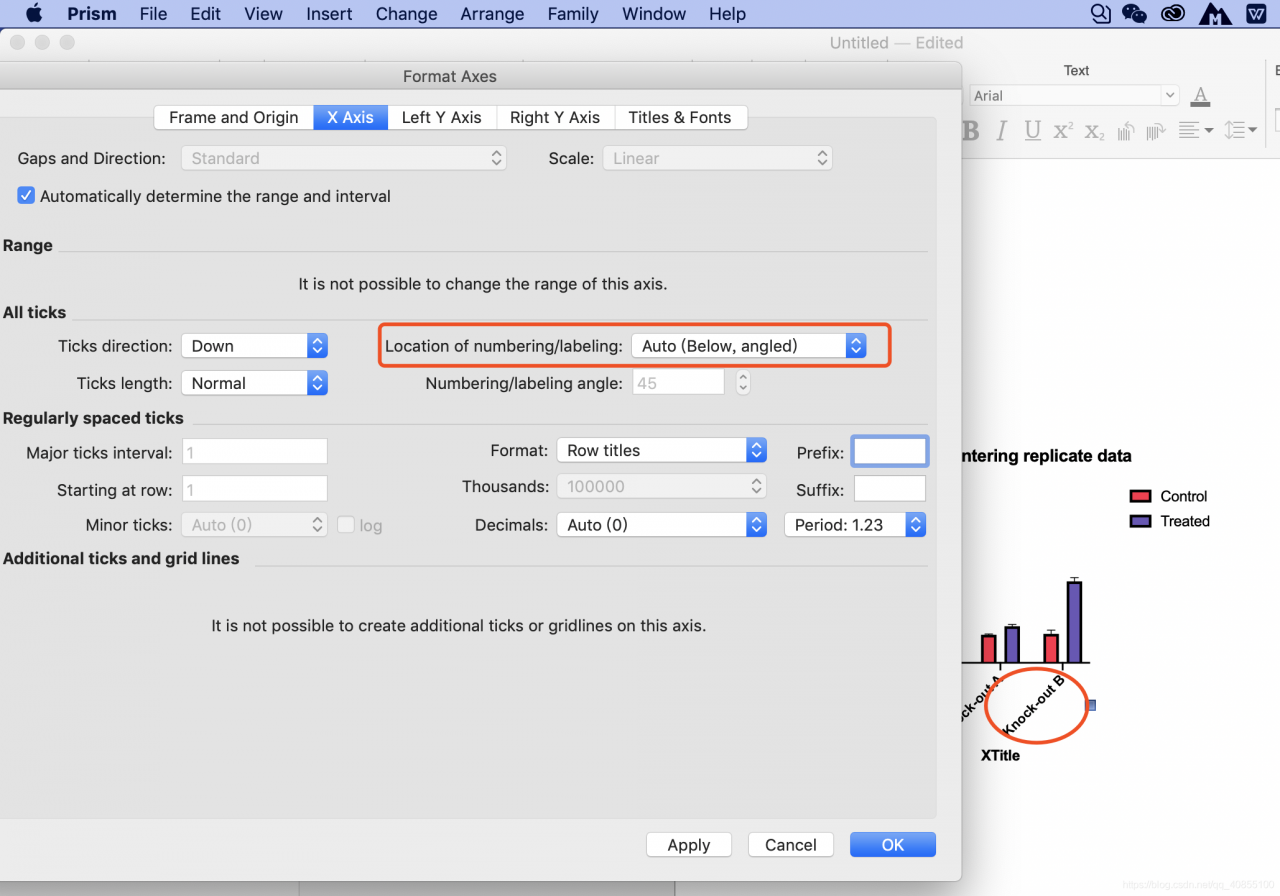Rotate text clockwise icon
This screenshot has width=1280, height=896.
click(1157, 131)
